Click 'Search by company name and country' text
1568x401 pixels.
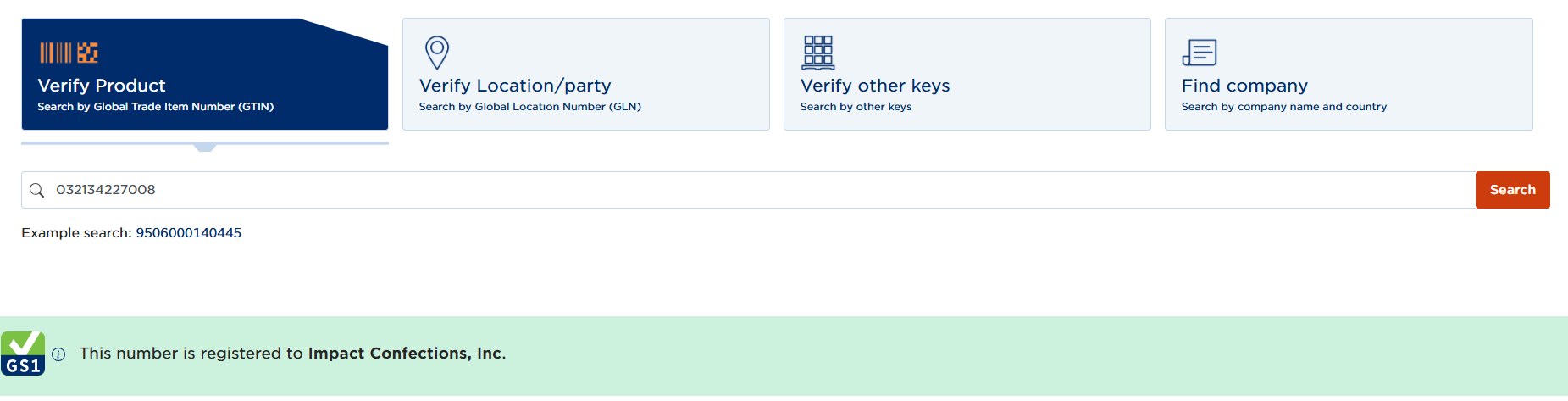(1283, 107)
